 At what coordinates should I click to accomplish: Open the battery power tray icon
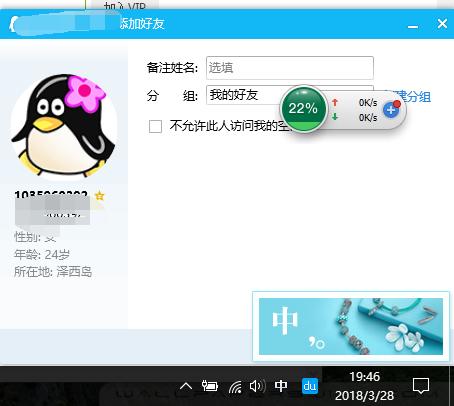[x=210, y=386]
